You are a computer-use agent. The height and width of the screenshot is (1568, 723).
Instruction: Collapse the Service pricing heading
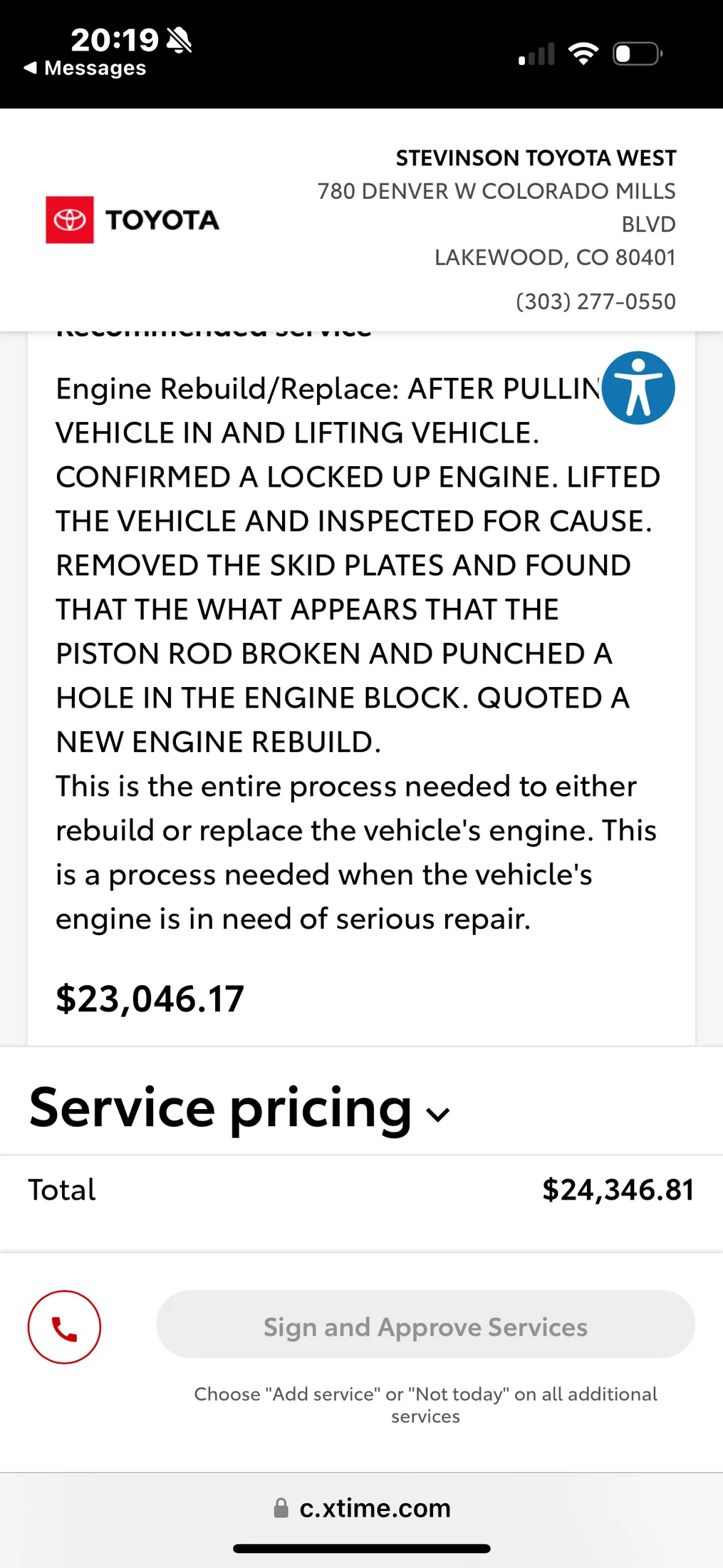(x=221, y=1108)
